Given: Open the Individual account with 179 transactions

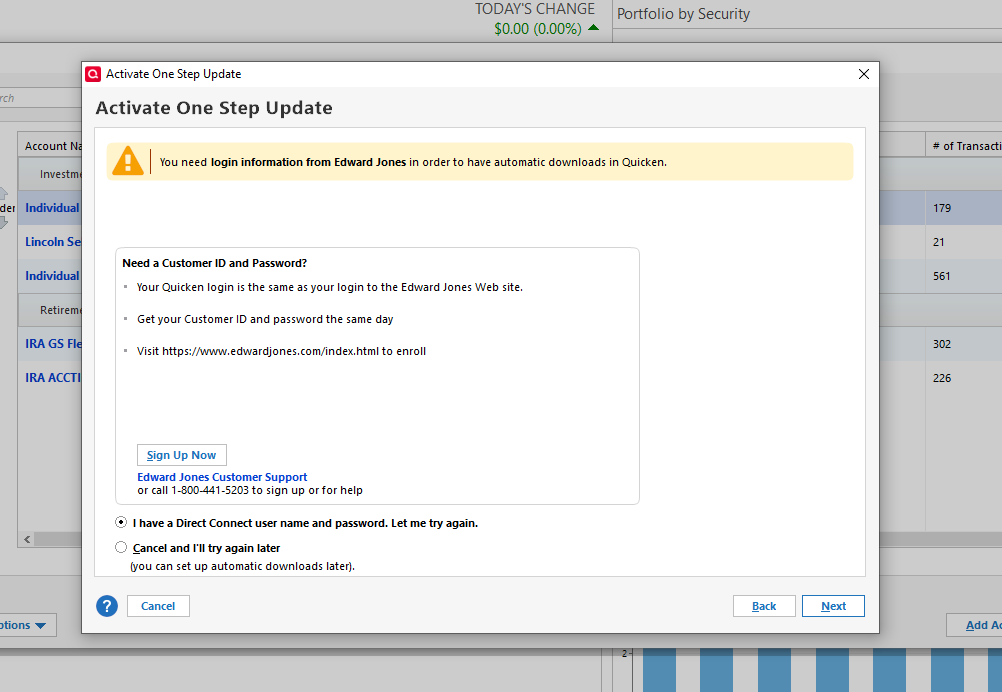Looking at the screenshot, I should (x=52, y=208).
